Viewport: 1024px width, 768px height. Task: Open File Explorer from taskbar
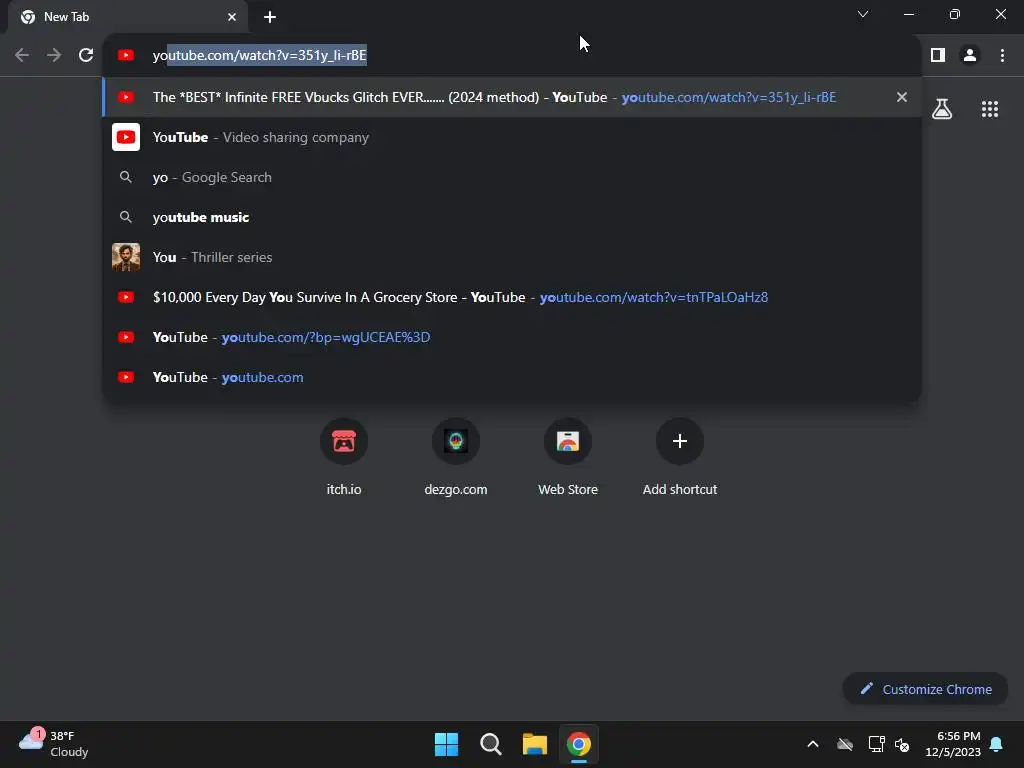(534, 744)
